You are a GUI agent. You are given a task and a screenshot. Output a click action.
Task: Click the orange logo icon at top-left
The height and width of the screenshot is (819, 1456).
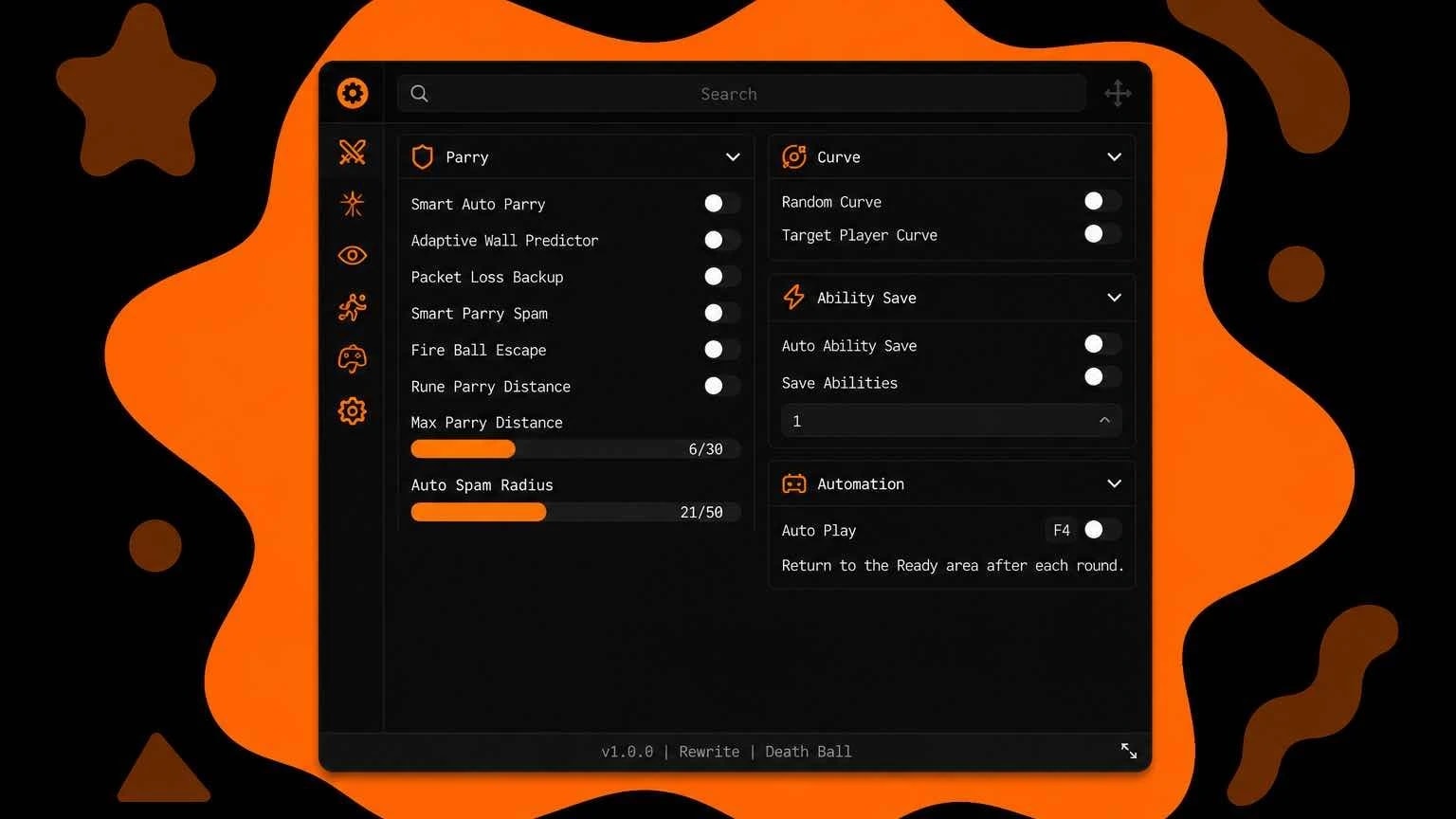tap(353, 93)
